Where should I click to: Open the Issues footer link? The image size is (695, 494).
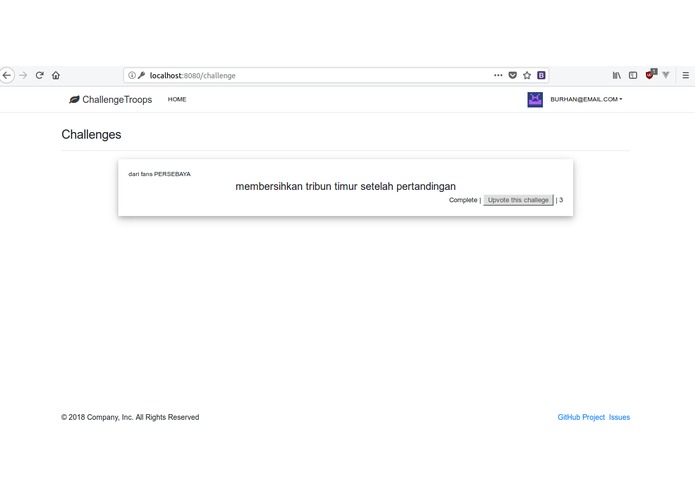pyautogui.click(x=619, y=417)
